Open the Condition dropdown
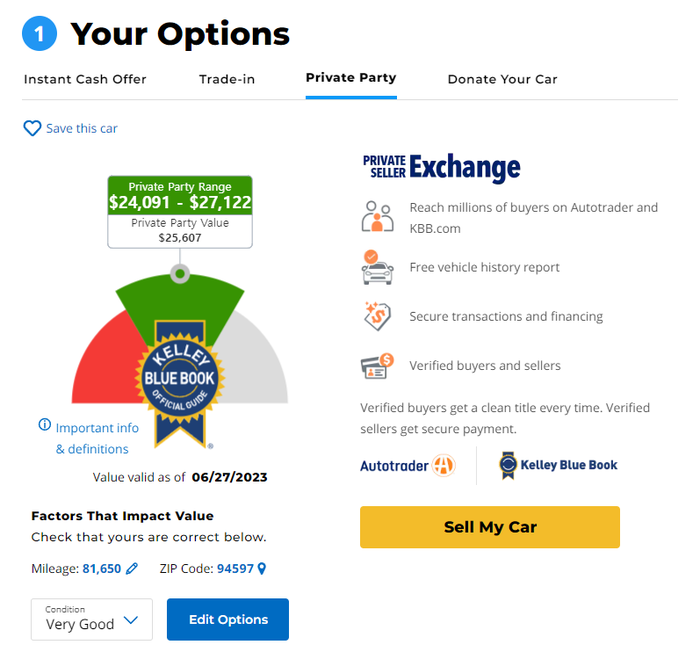This screenshot has width=700, height=652. [x=92, y=619]
